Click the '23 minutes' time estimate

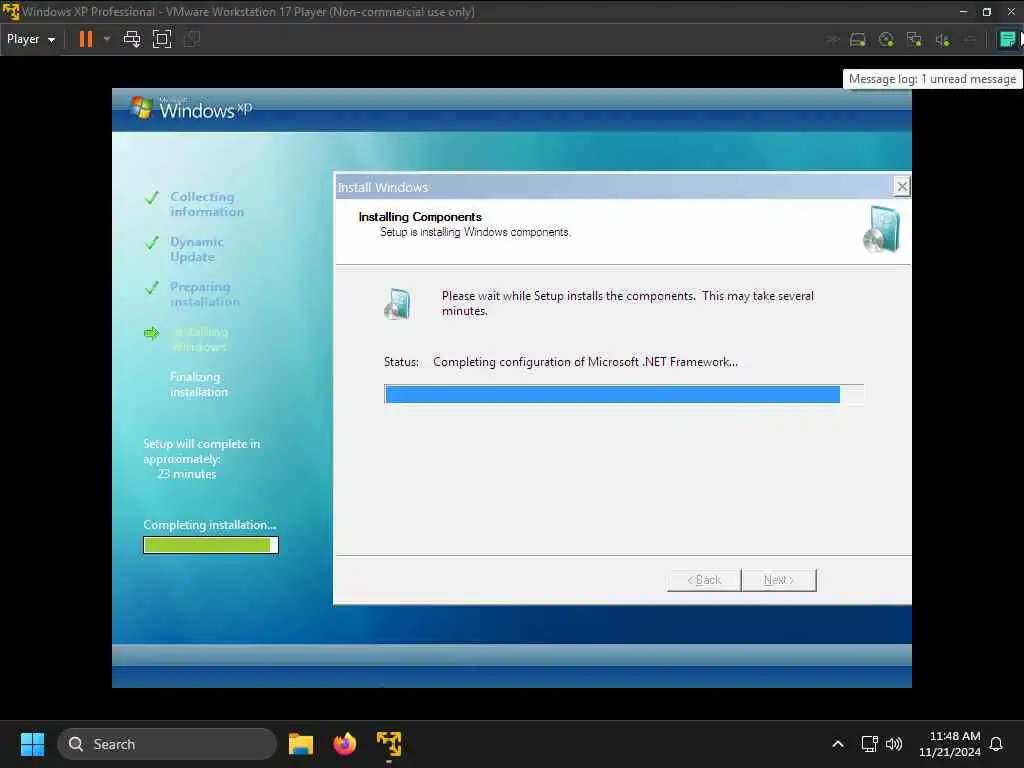tap(187, 474)
